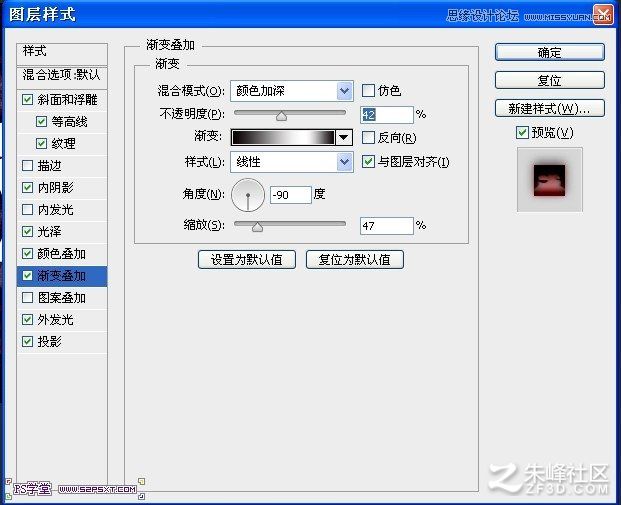Enable the 内发光 checkbox
This screenshot has width=621, height=505.
(27, 209)
